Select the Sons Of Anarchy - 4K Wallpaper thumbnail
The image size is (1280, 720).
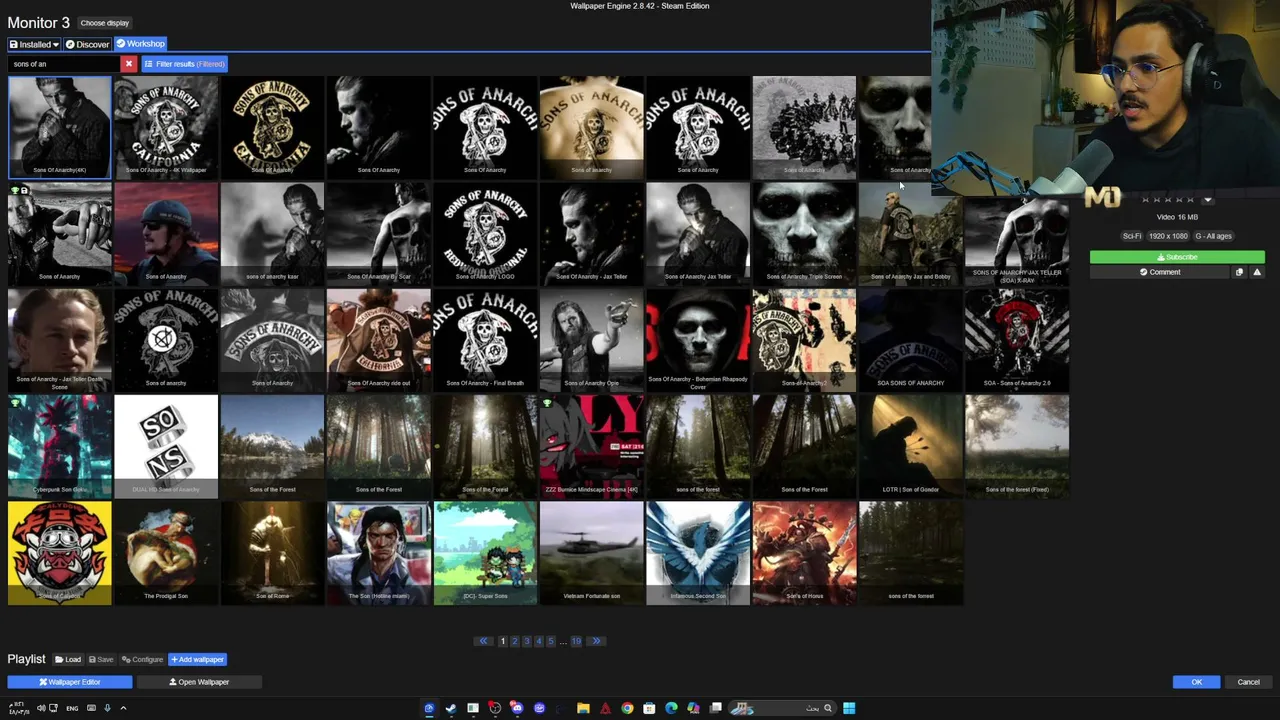coord(166,127)
